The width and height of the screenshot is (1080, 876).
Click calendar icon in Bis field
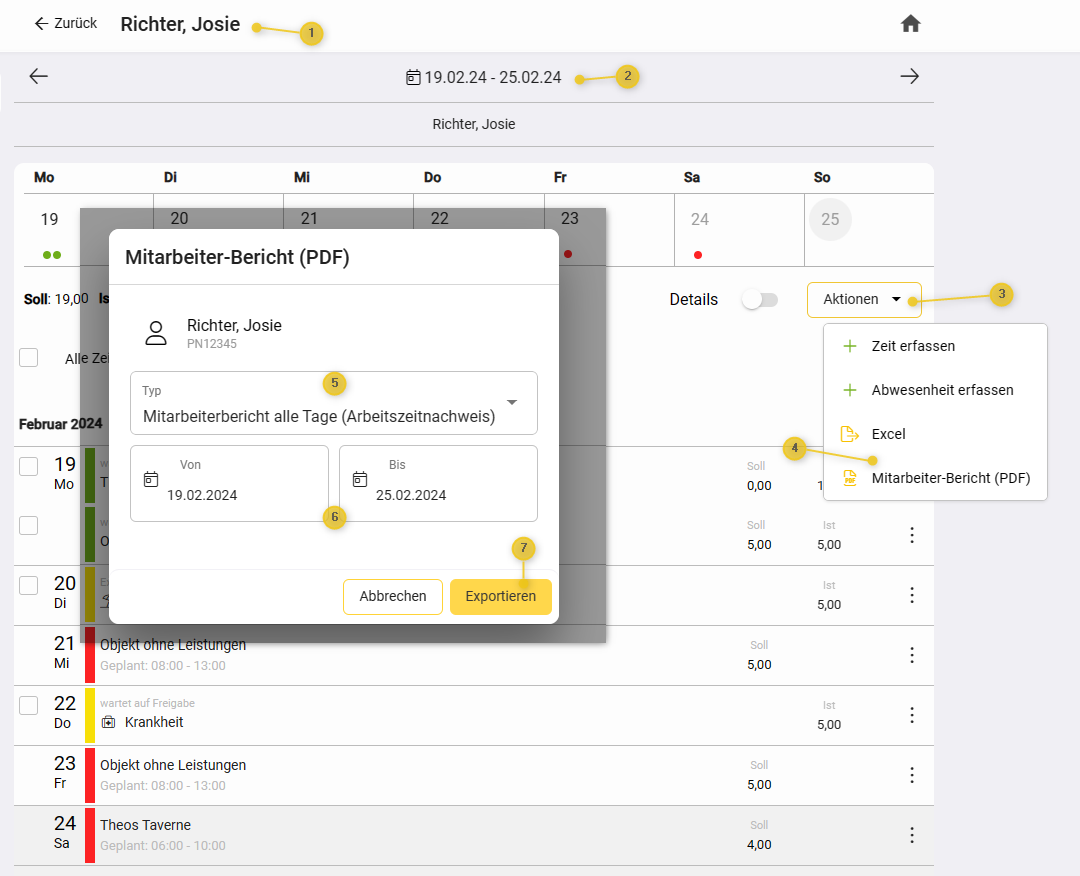click(x=360, y=479)
